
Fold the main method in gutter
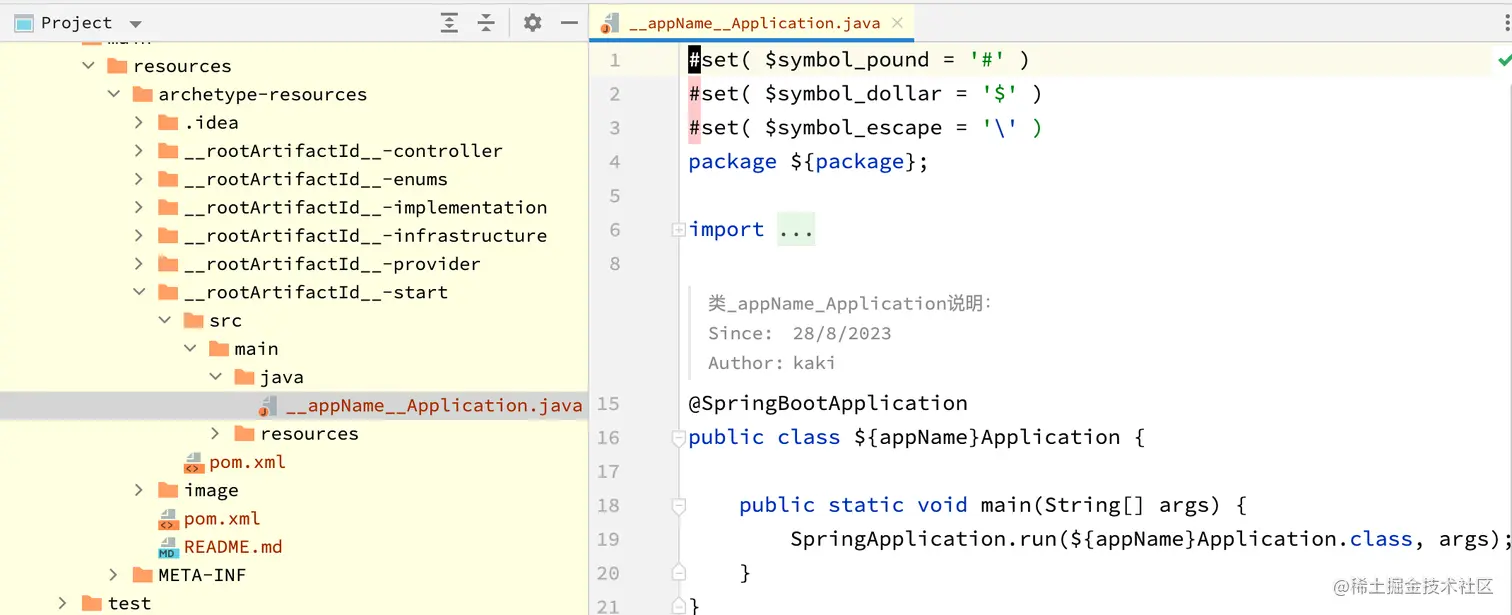(x=679, y=506)
